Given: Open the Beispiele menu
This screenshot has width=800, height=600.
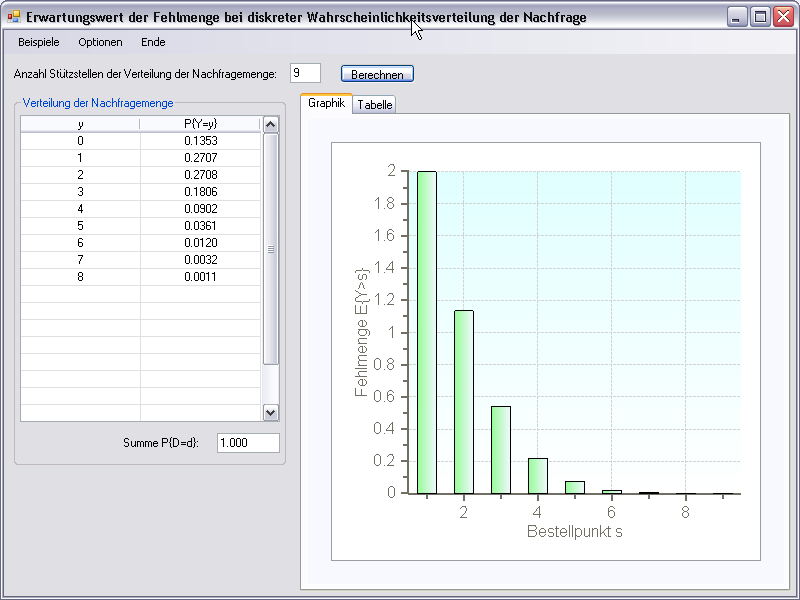Looking at the screenshot, I should click(x=39, y=42).
